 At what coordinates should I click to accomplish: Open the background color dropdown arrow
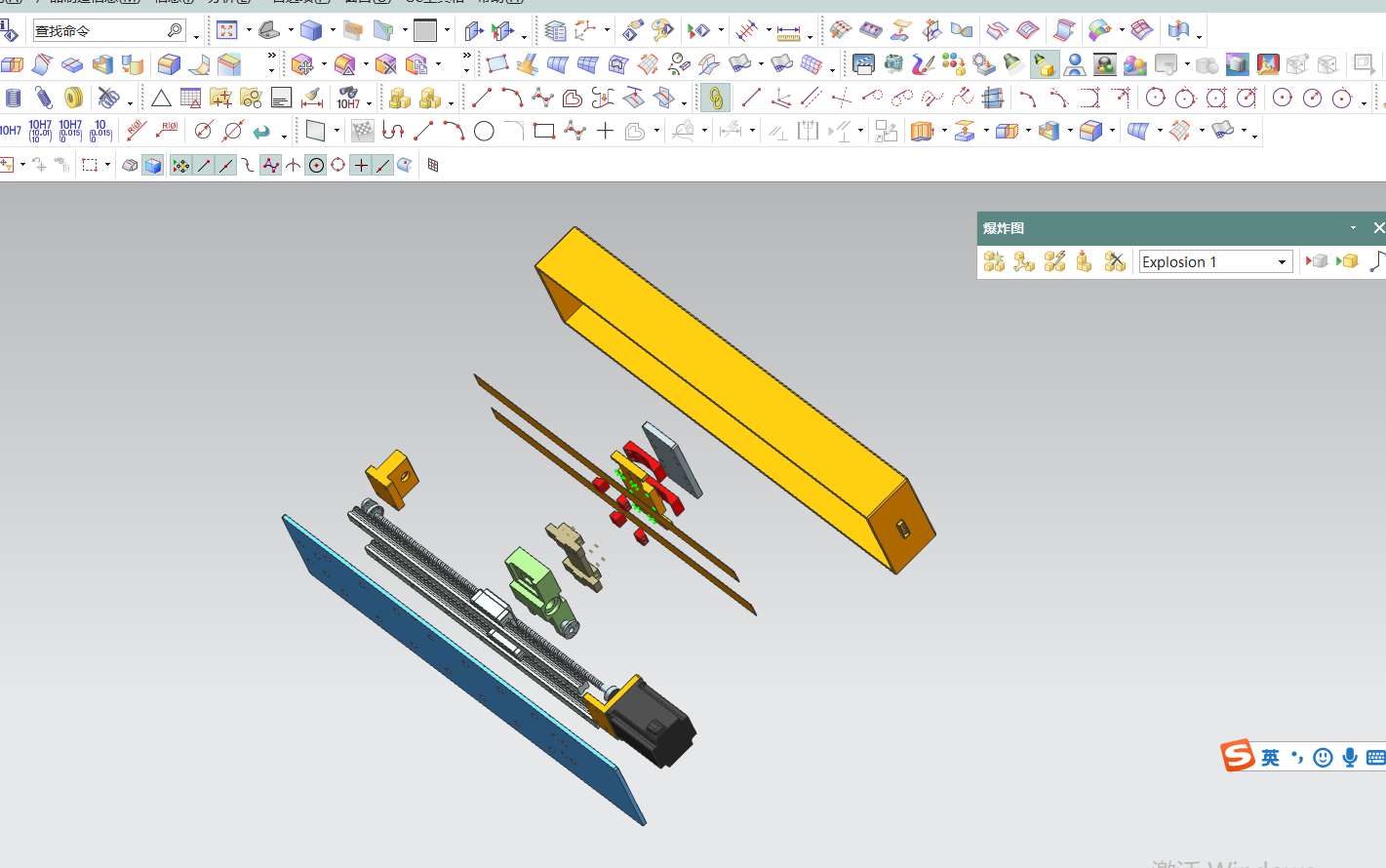448,30
